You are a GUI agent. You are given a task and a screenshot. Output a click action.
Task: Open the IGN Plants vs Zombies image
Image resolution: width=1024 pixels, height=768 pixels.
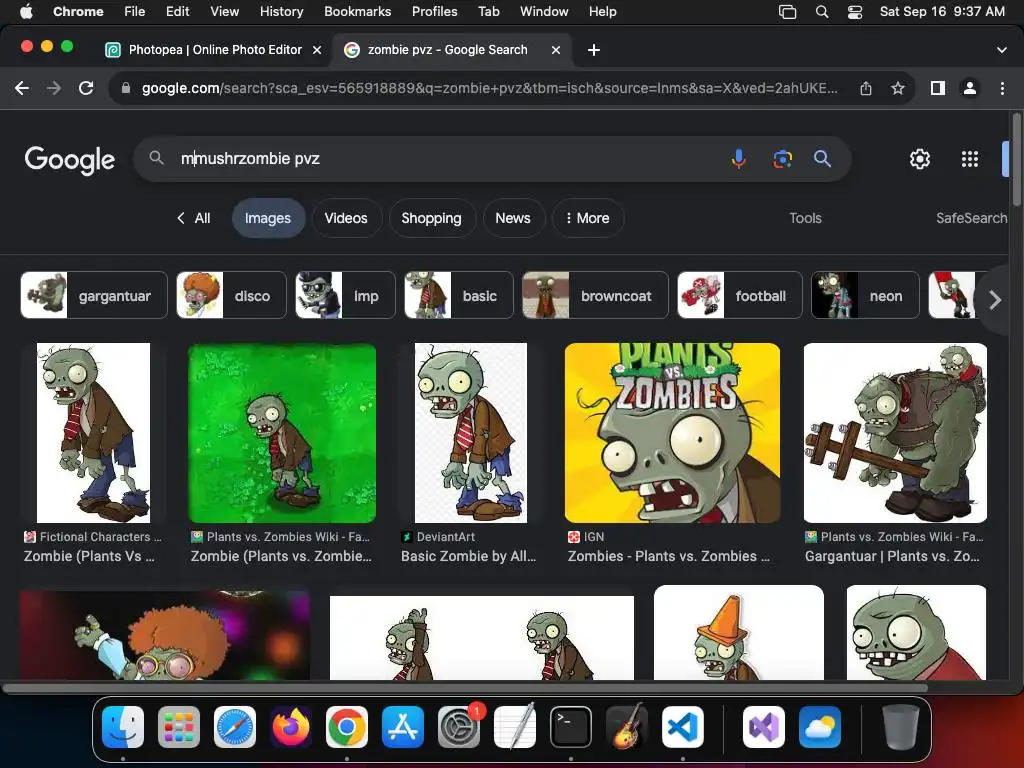coord(672,432)
